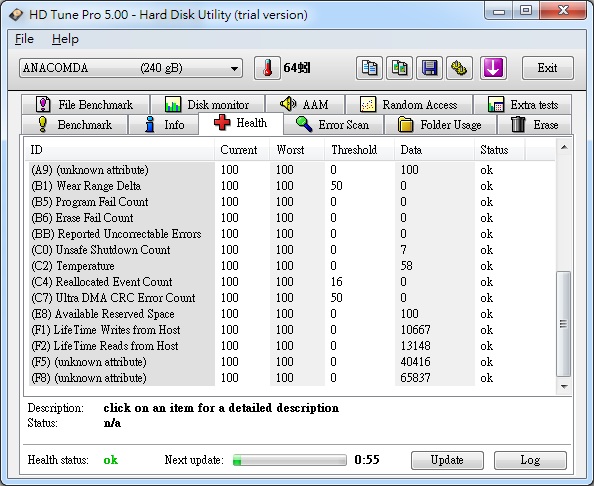Click the ID column header
This screenshot has height=486, width=594.
(119, 150)
